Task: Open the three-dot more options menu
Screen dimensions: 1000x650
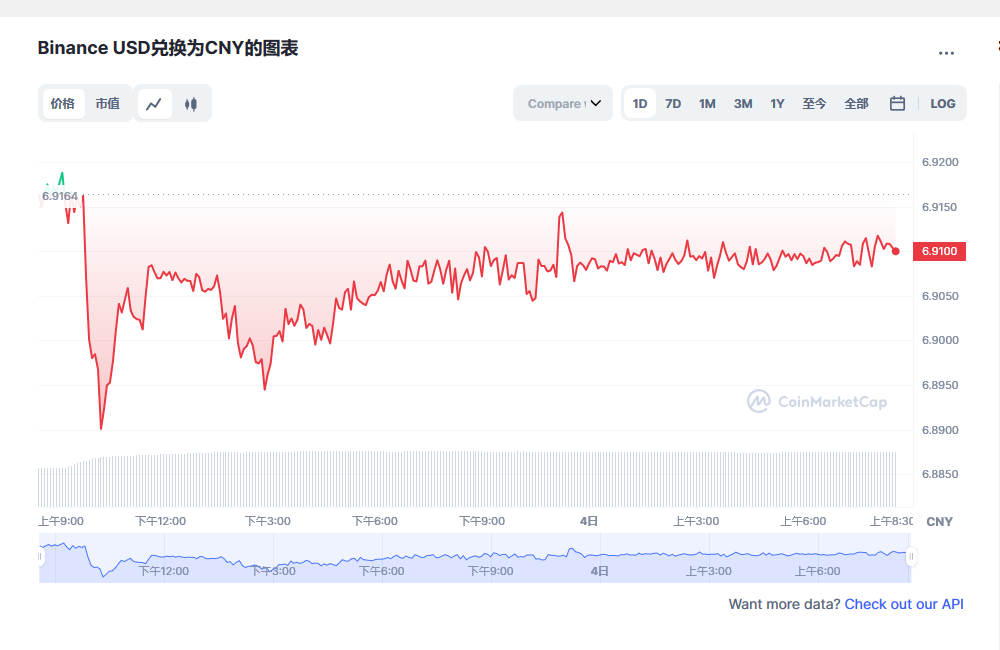Action: coord(946,53)
